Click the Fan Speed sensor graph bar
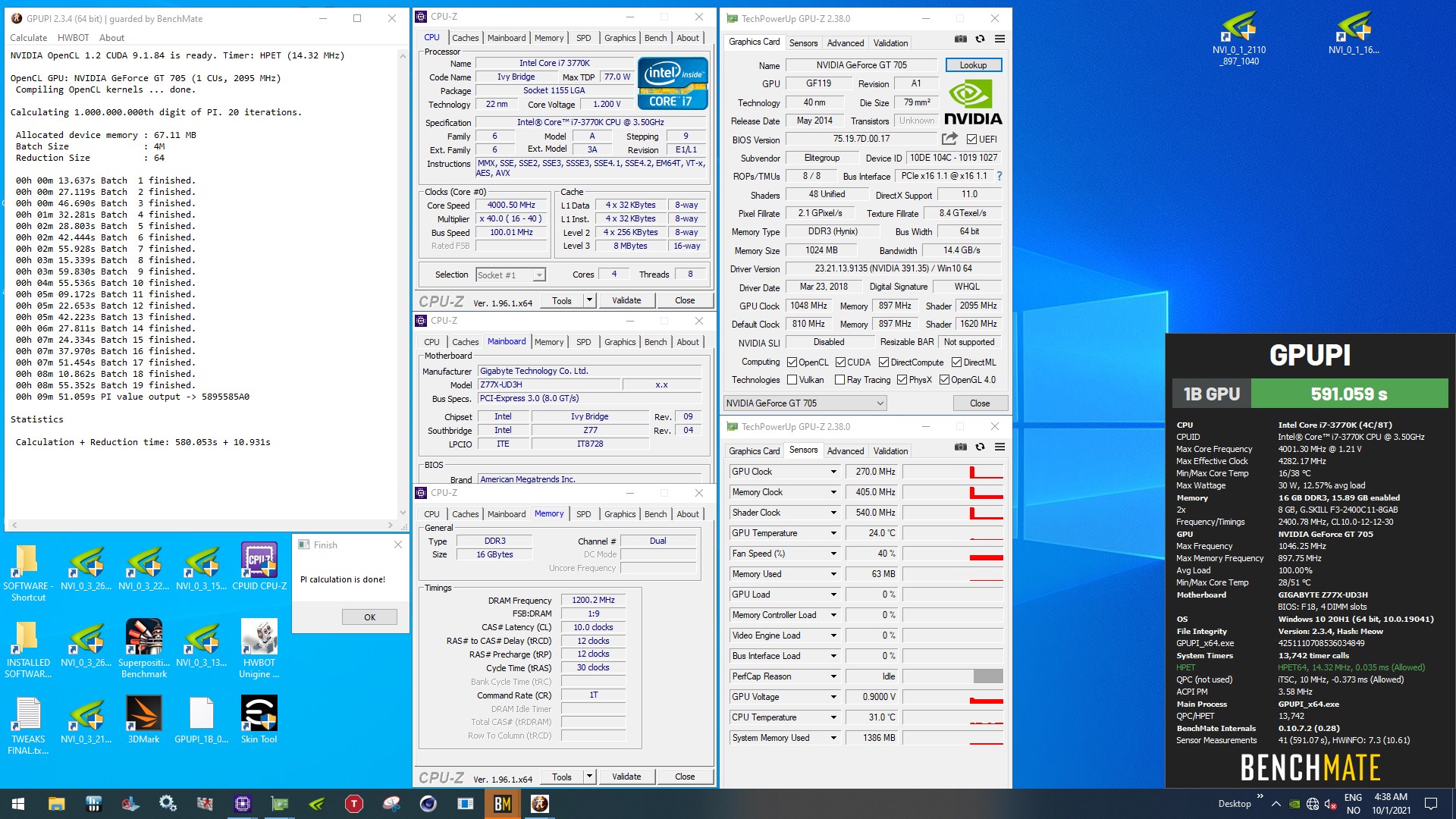This screenshot has height=819, width=1456. (953, 554)
